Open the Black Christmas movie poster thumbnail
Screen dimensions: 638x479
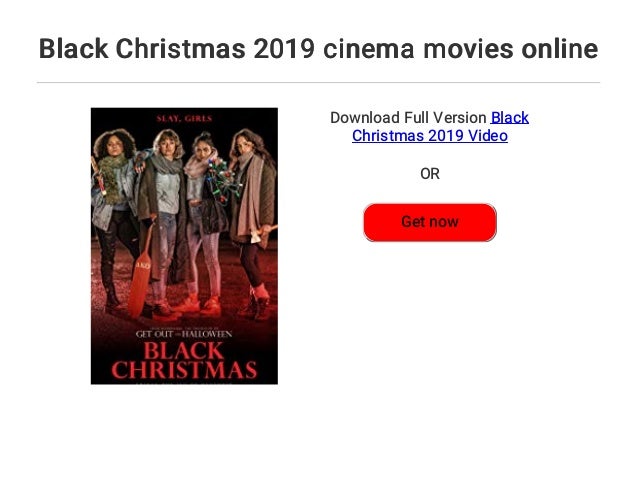tap(184, 246)
